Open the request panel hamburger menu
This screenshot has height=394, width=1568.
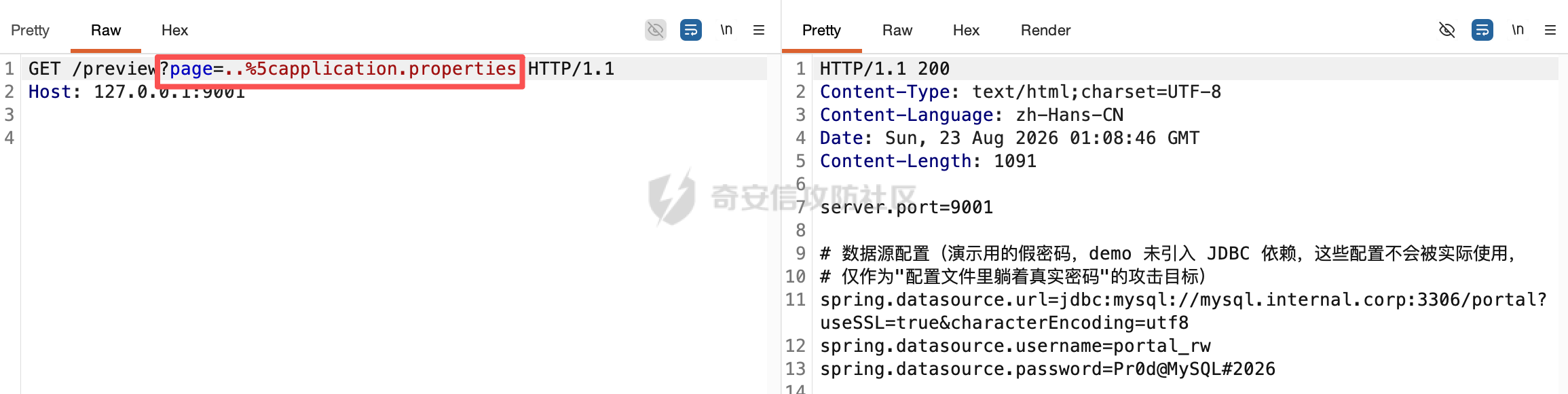[759, 30]
